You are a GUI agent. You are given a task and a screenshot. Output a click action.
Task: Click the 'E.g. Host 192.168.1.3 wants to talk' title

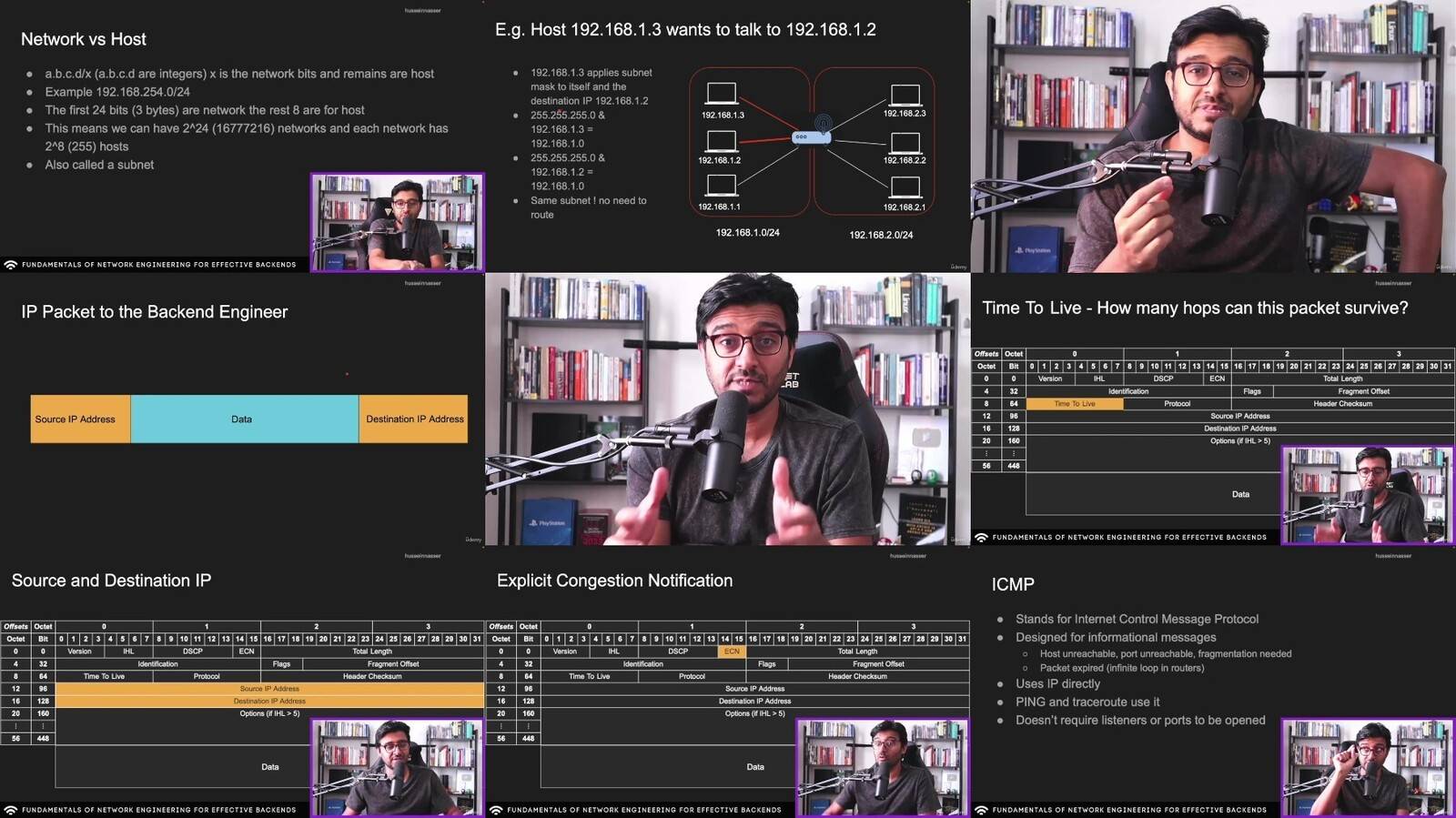click(x=685, y=30)
